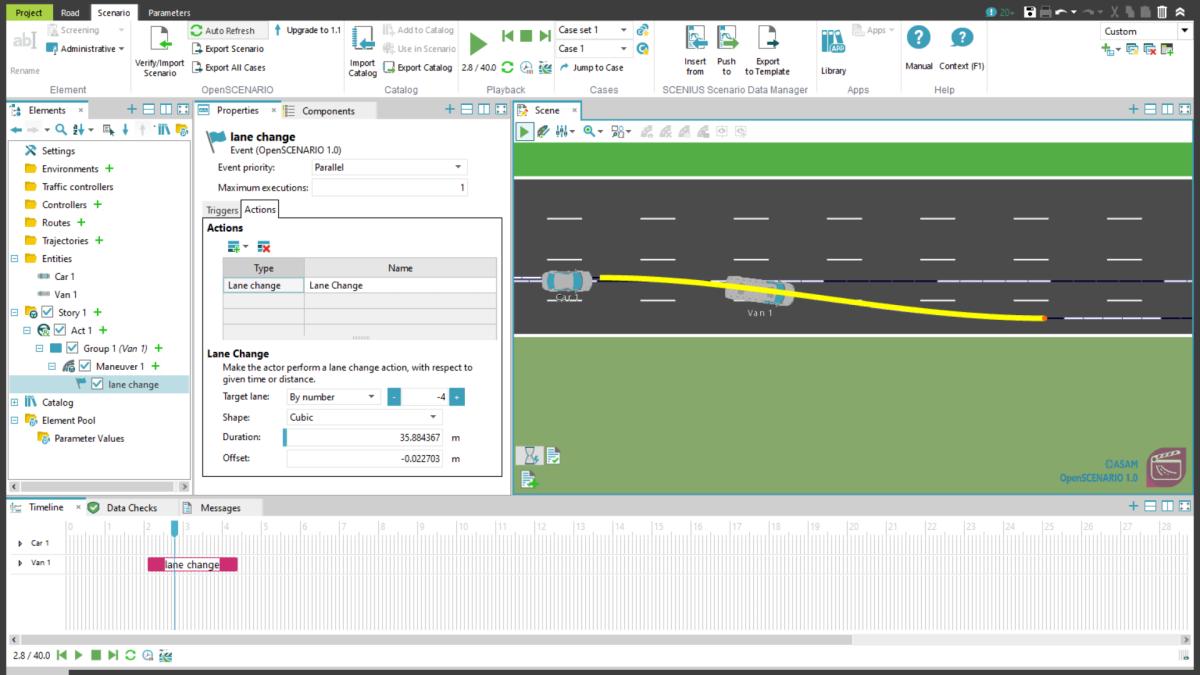Click the Manual help icon
Image resolution: width=1200 pixels, height=675 pixels.
pyautogui.click(x=918, y=40)
